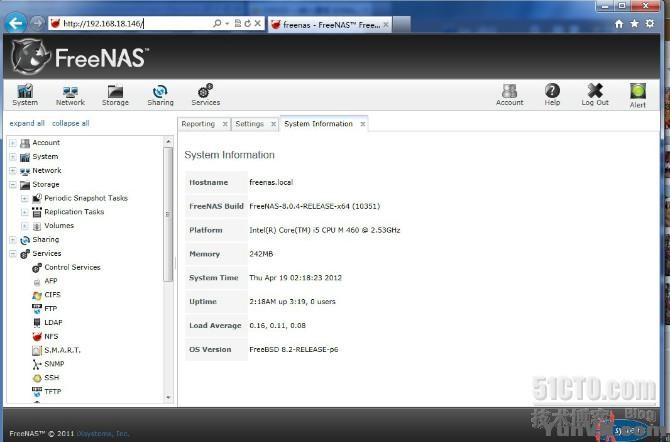Open browser tools gear

click(649, 24)
